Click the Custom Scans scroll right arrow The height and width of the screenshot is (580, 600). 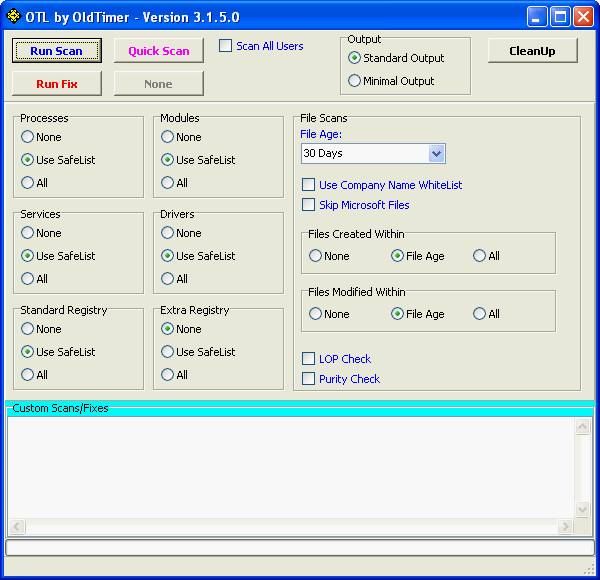(x=566, y=527)
